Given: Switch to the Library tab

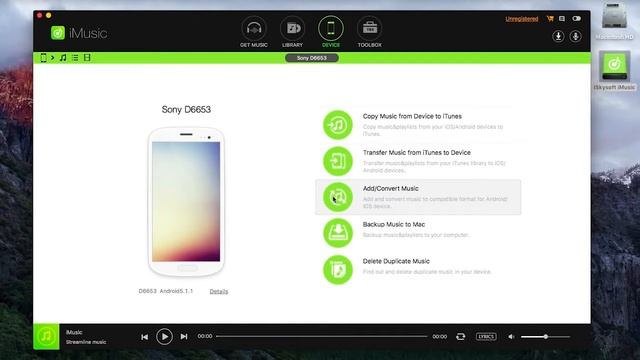Looking at the screenshot, I should point(293,32).
